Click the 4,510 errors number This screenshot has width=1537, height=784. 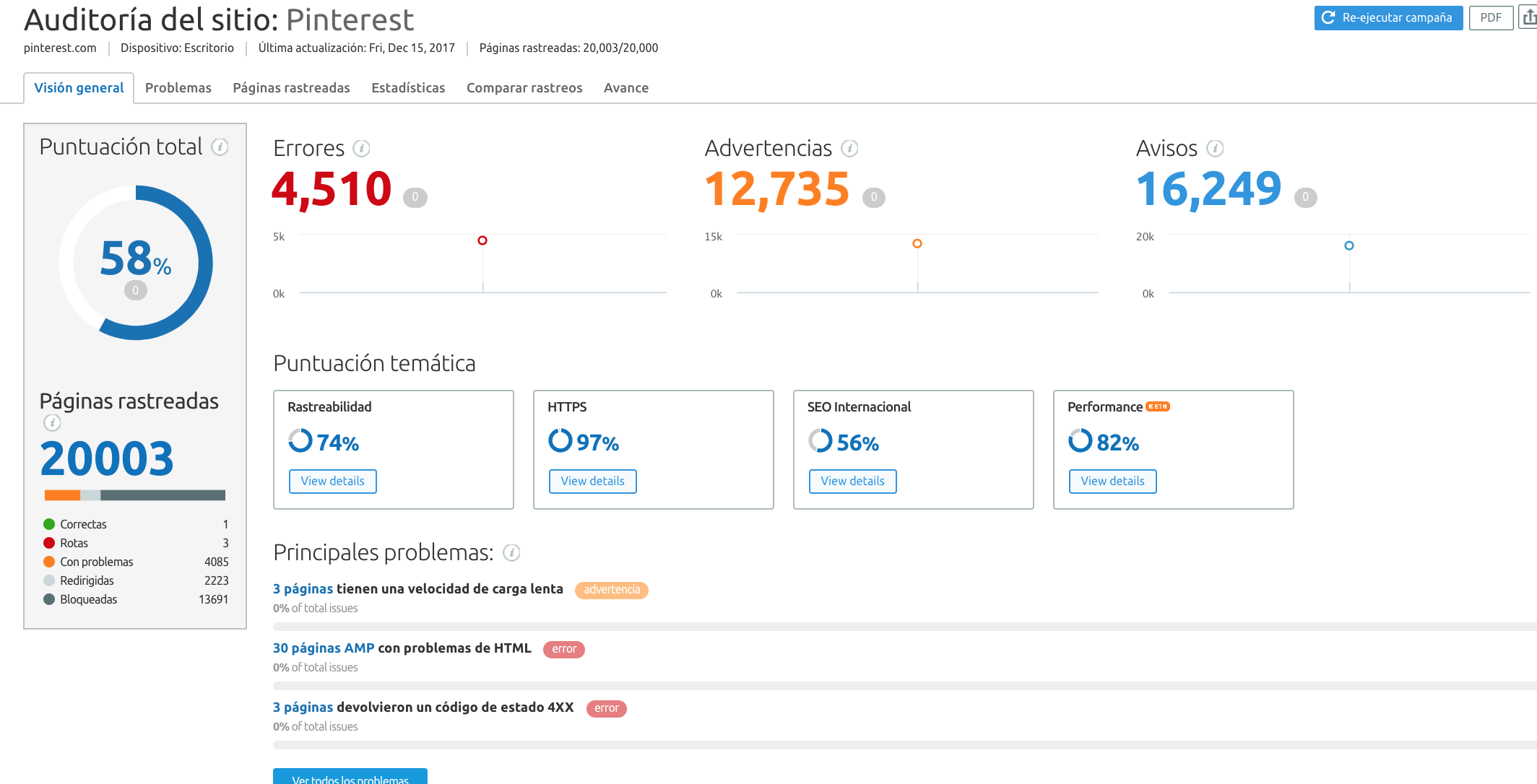point(332,190)
